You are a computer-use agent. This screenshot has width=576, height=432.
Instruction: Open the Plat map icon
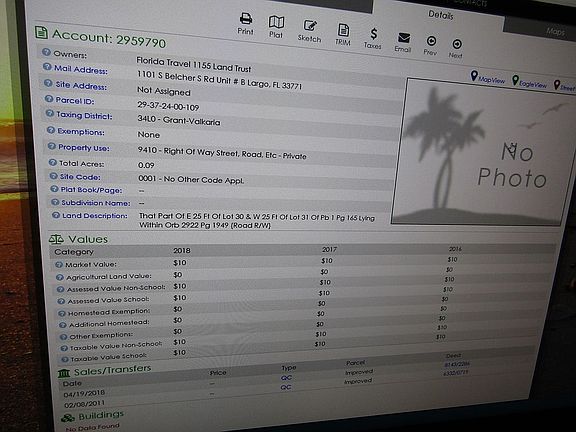click(276, 22)
